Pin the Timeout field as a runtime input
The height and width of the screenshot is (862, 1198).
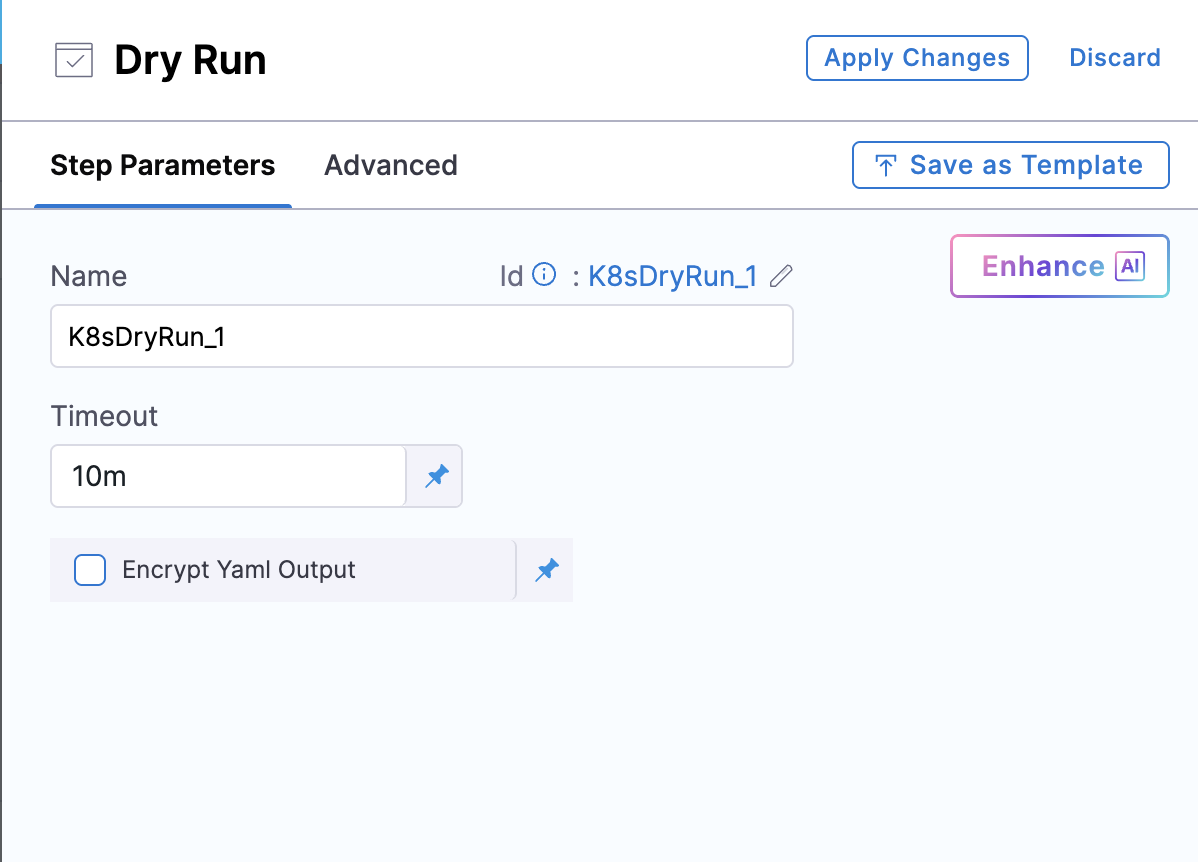436,476
